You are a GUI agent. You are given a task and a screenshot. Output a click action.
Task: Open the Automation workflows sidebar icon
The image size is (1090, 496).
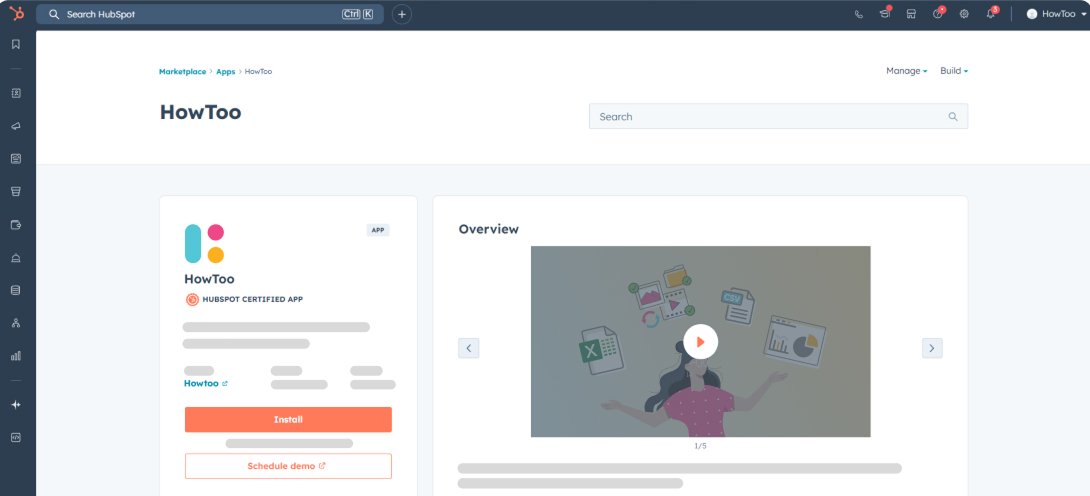pos(16,323)
